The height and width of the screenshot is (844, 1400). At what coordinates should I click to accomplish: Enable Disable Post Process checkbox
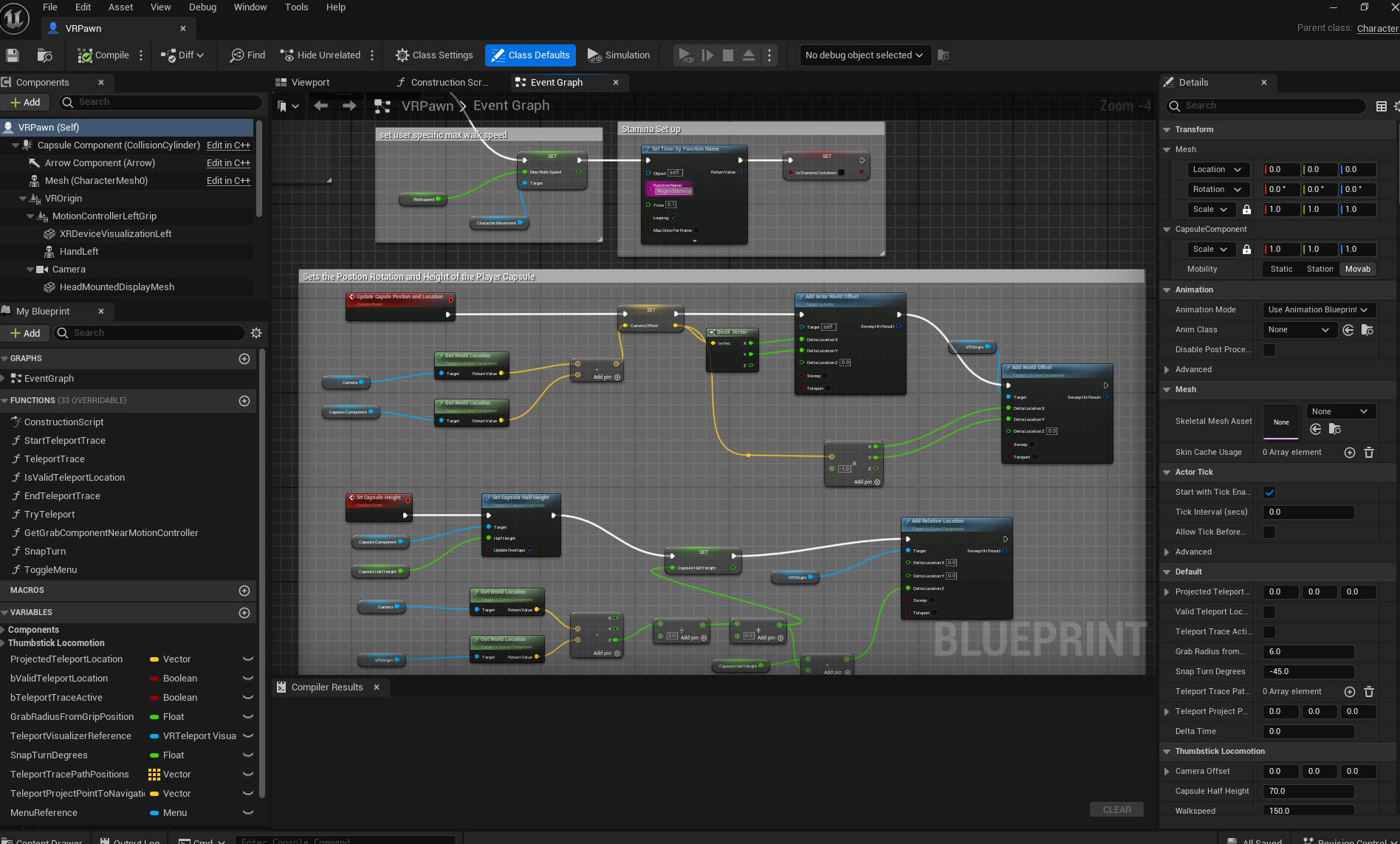point(1269,350)
